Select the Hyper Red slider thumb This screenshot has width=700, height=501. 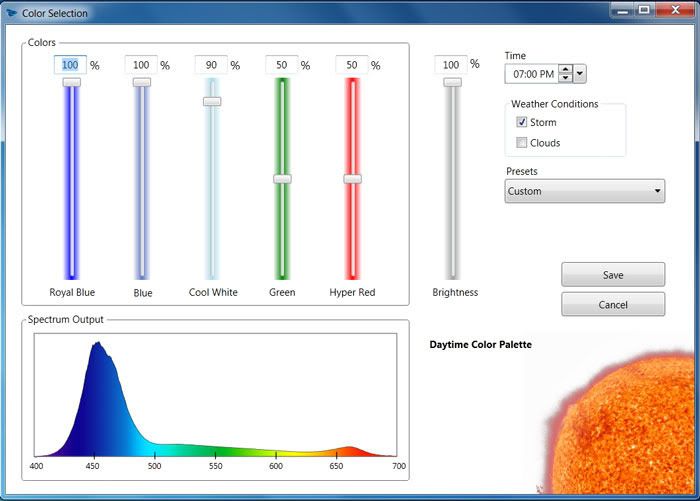pyautogui.click(x=352, y=178)
